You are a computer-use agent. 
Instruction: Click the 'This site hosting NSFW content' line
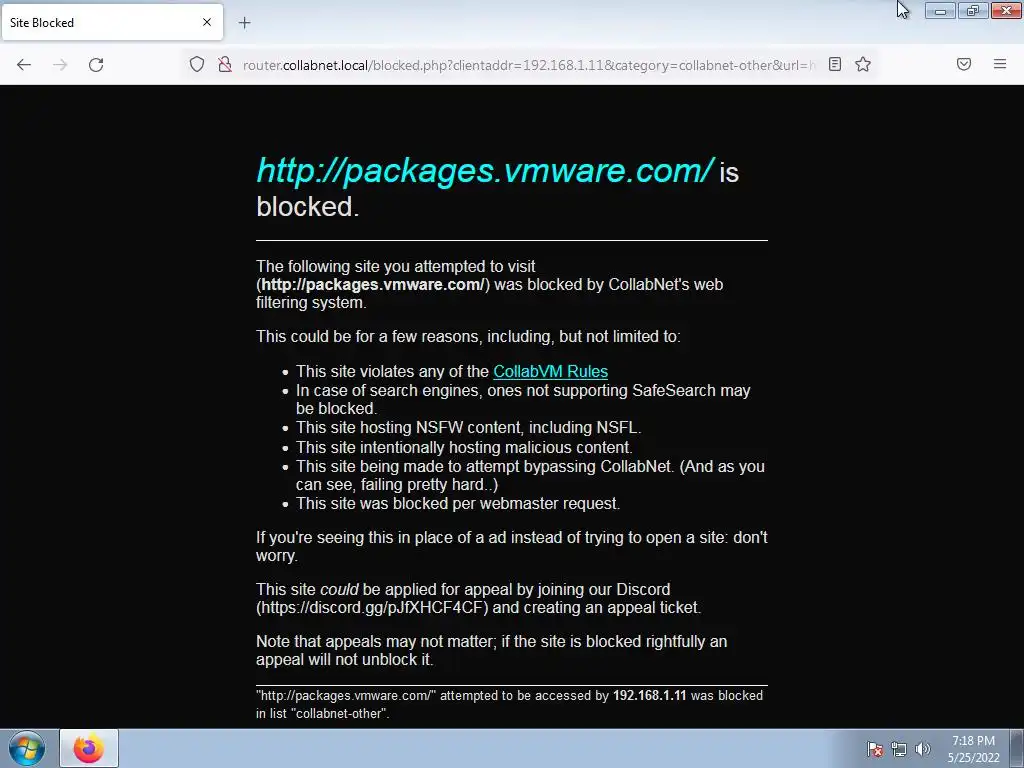pyautogui.click(x=468, y=428)
